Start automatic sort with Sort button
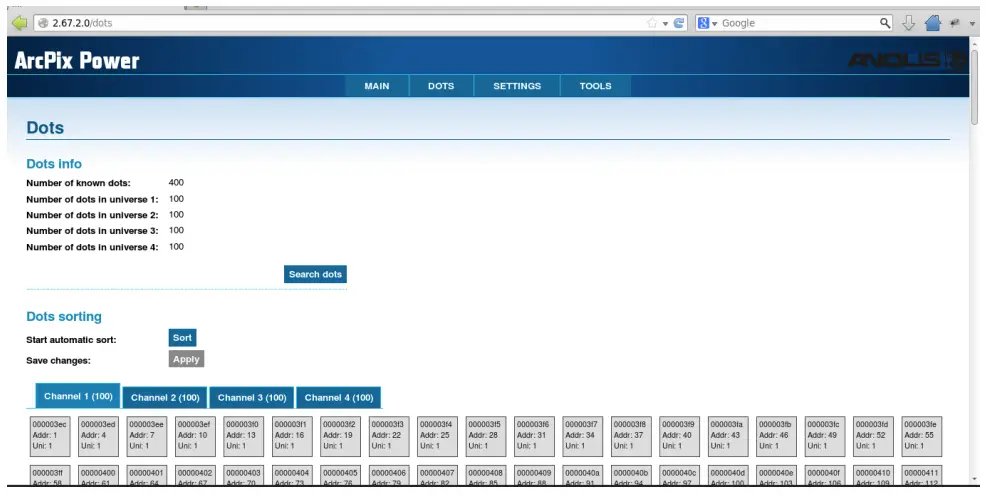The image size is (986, 498). coord(182,338)
